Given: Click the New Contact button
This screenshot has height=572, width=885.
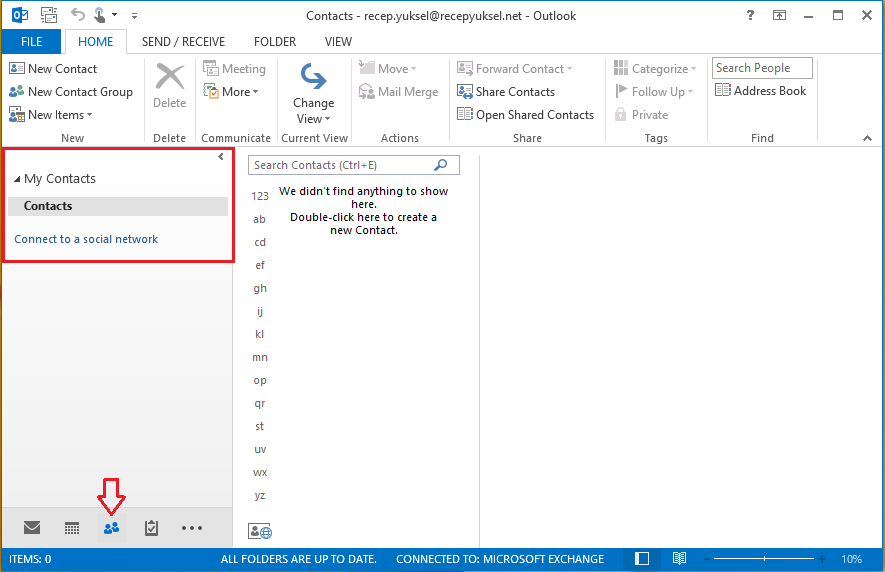Looking at the screenshot, I should click(53, 69).
